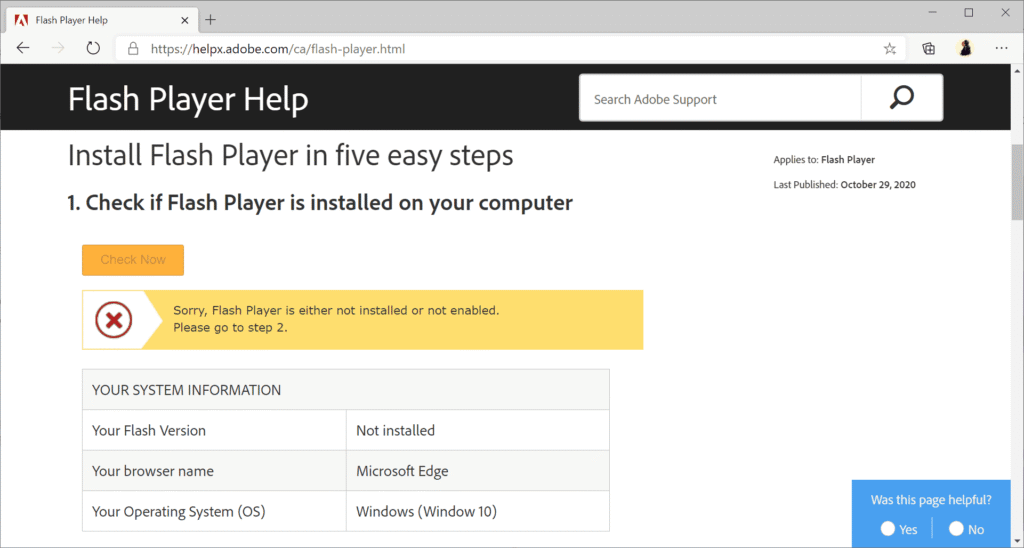This screenshot has width=1024, height=548.
Task: Click 'Install Flash Player in five easy steps'
Action: pos(291,156)
